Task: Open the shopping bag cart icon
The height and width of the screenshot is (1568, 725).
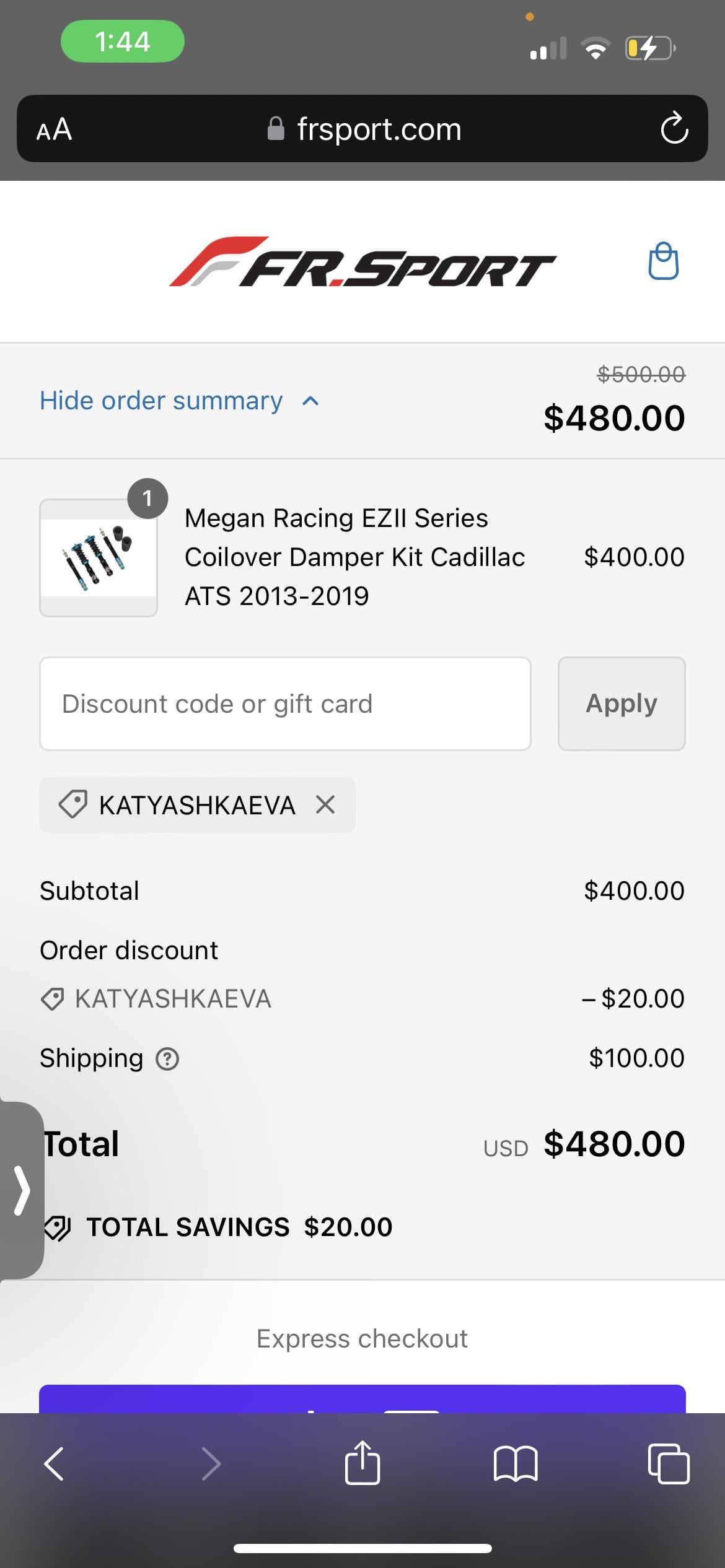Action: coord(663,261)
